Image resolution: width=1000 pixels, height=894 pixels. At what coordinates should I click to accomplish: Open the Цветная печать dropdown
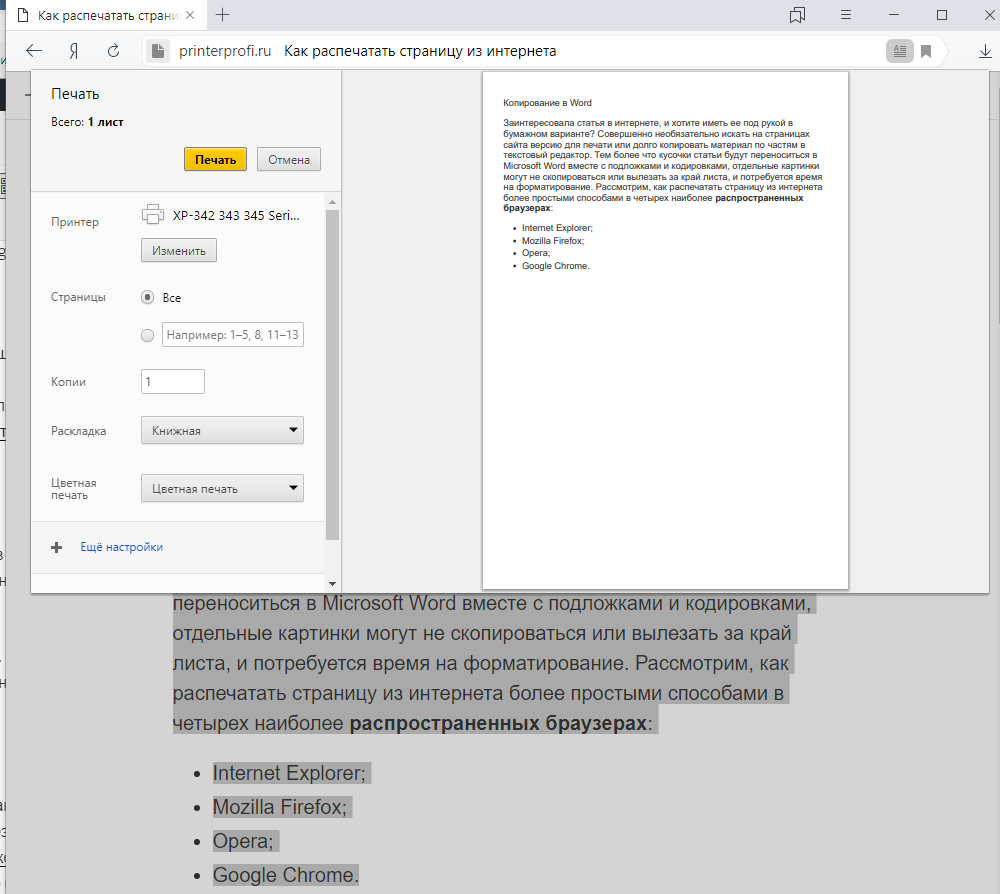222,488
